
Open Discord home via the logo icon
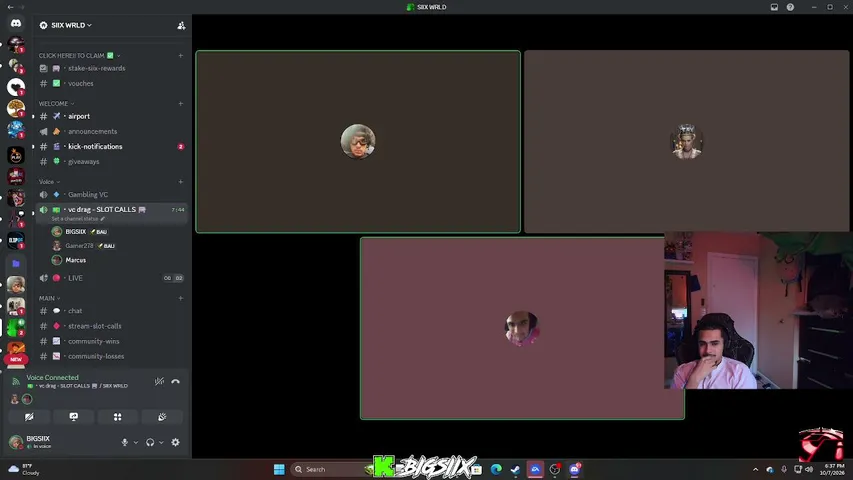(16, 23)
